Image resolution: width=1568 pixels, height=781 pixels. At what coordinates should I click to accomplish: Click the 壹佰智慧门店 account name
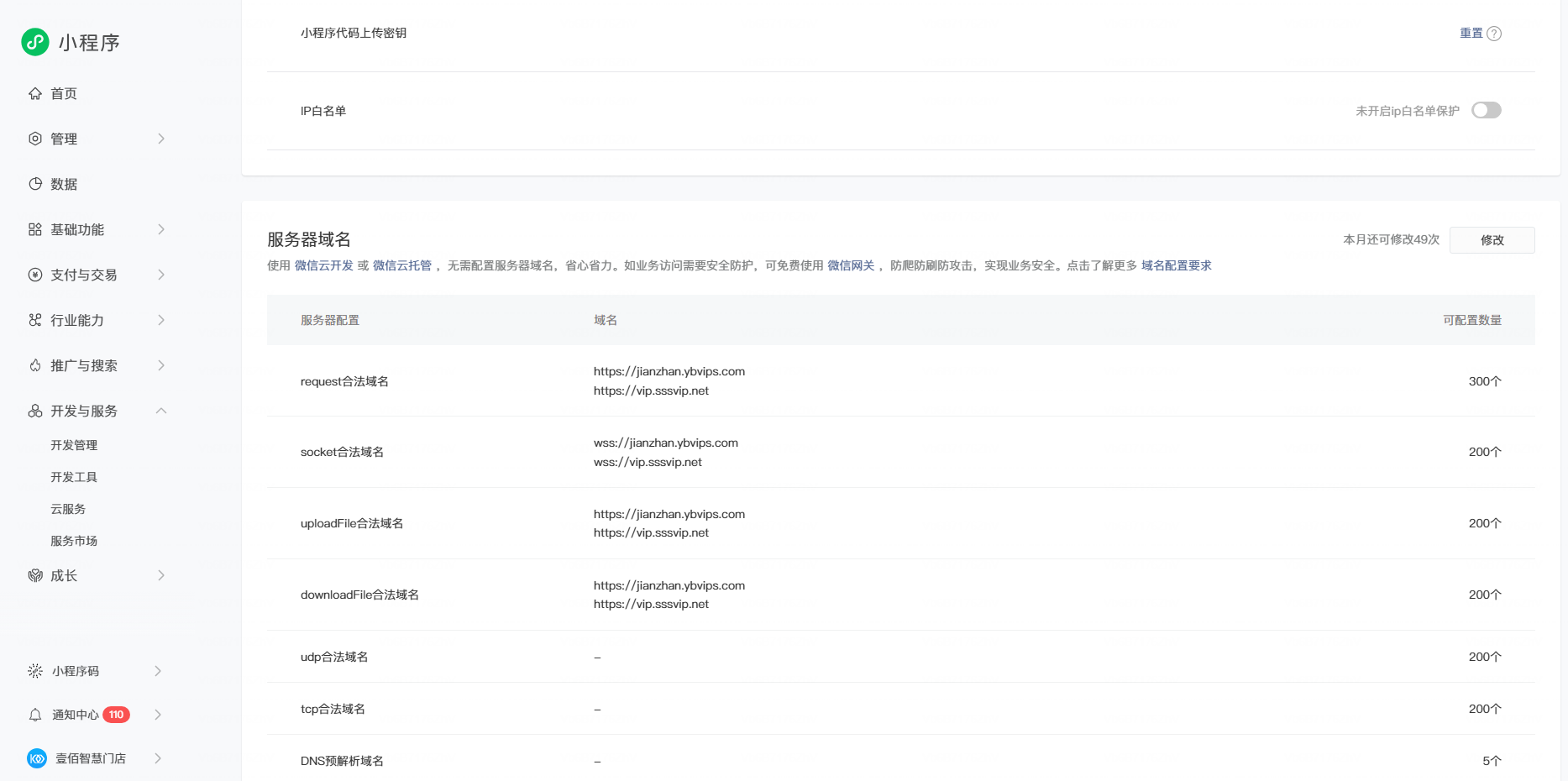click(91, 758)
